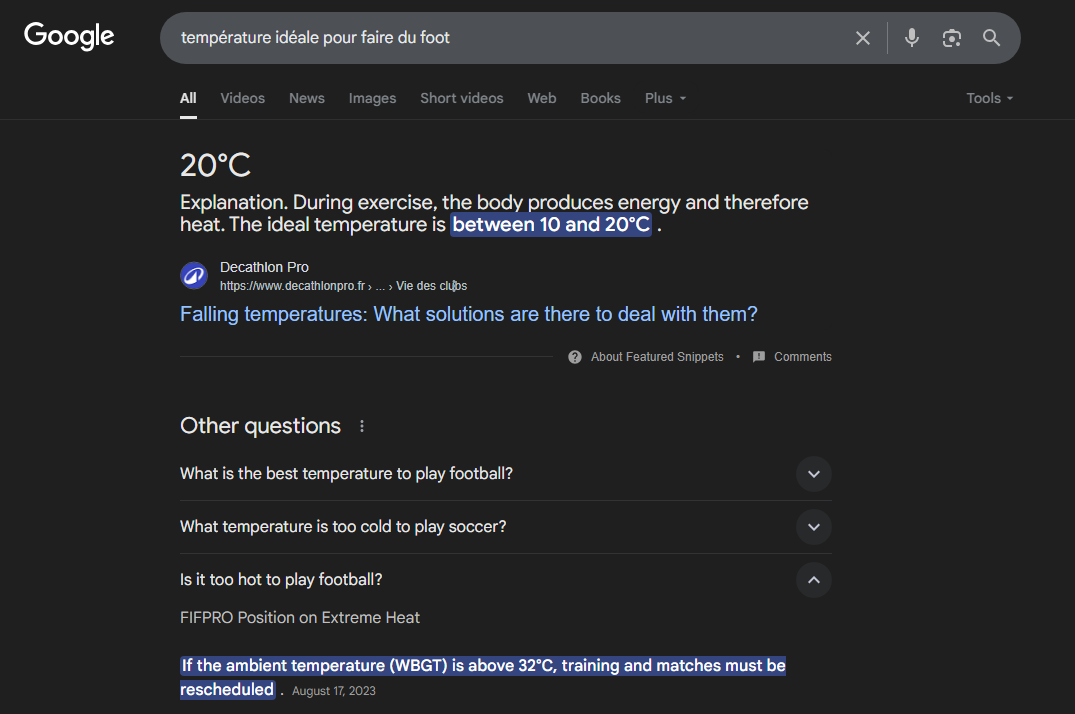Screen dimensions: 1075x714
Task: Click the highlighted WBGT above 32°C sentence
Action: click(483, 677)
